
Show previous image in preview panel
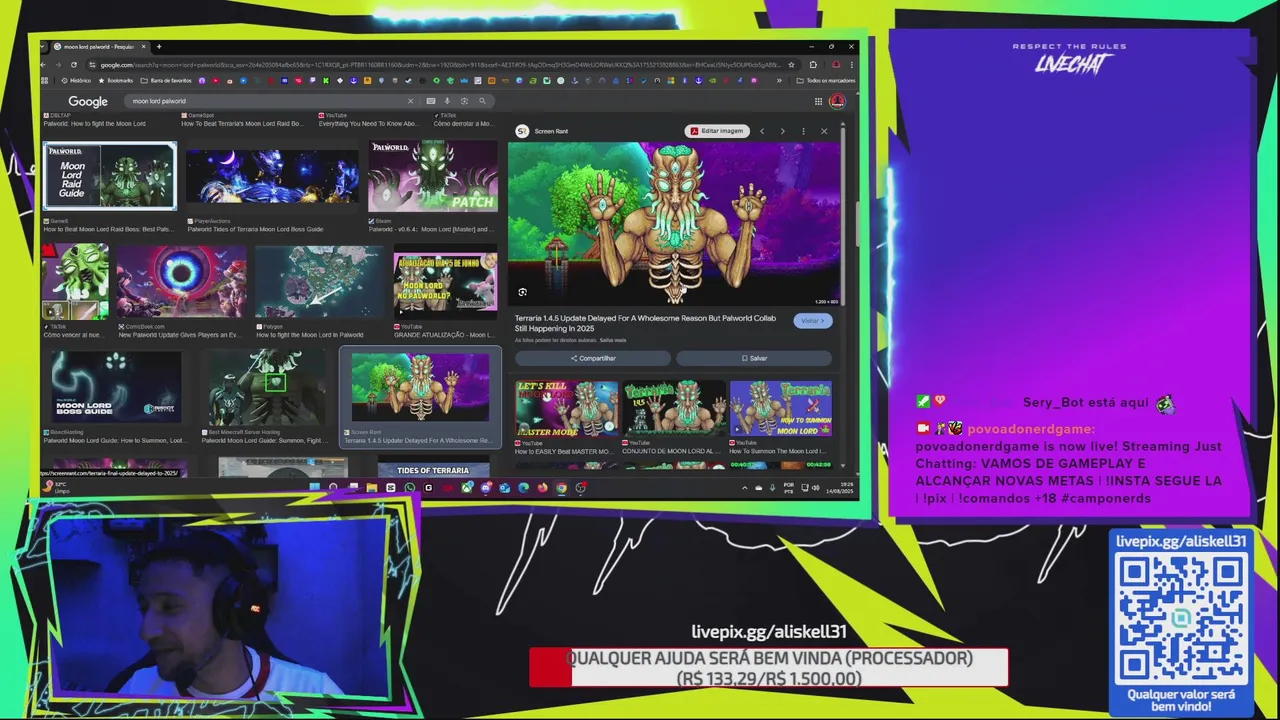point(762,131)
